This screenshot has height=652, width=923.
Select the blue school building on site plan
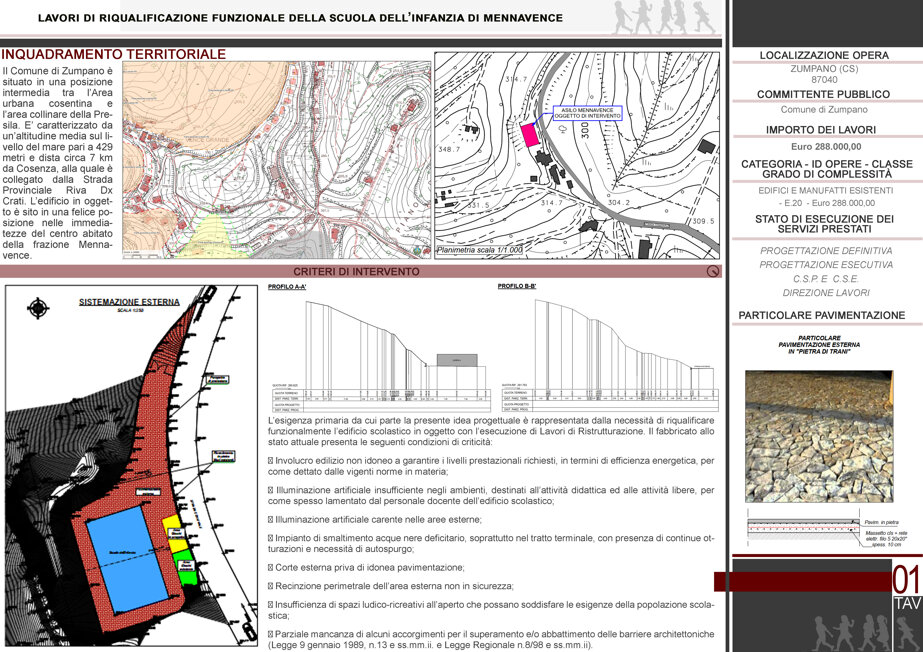tap(128, 559)
